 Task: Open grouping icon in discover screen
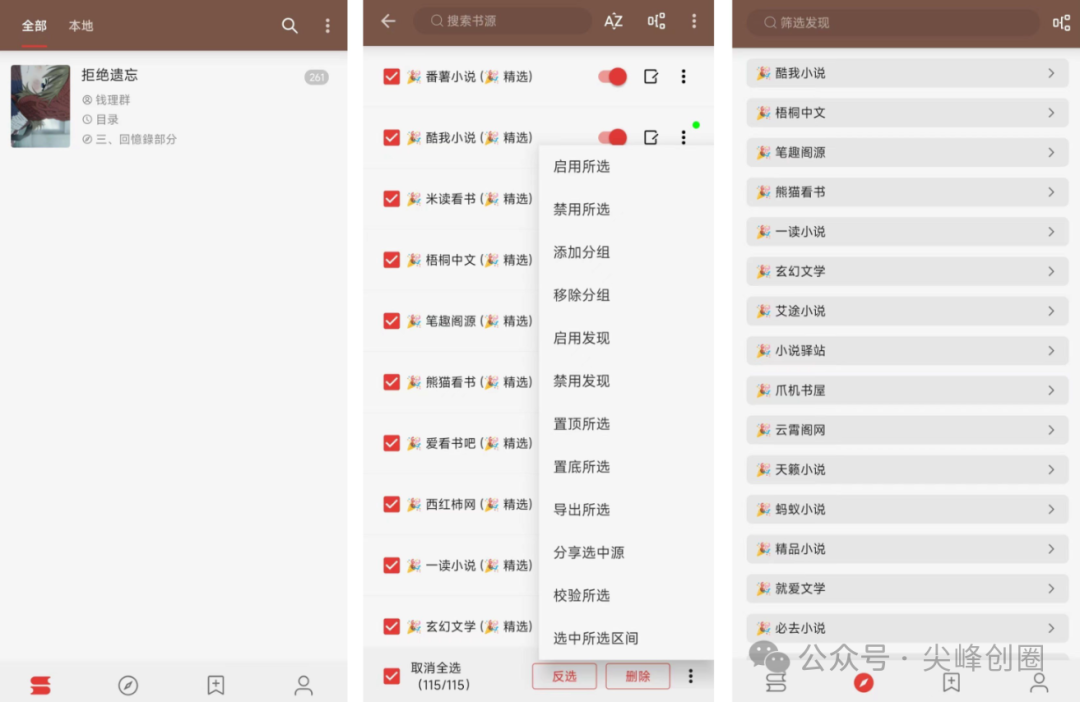click(1061, 23)
